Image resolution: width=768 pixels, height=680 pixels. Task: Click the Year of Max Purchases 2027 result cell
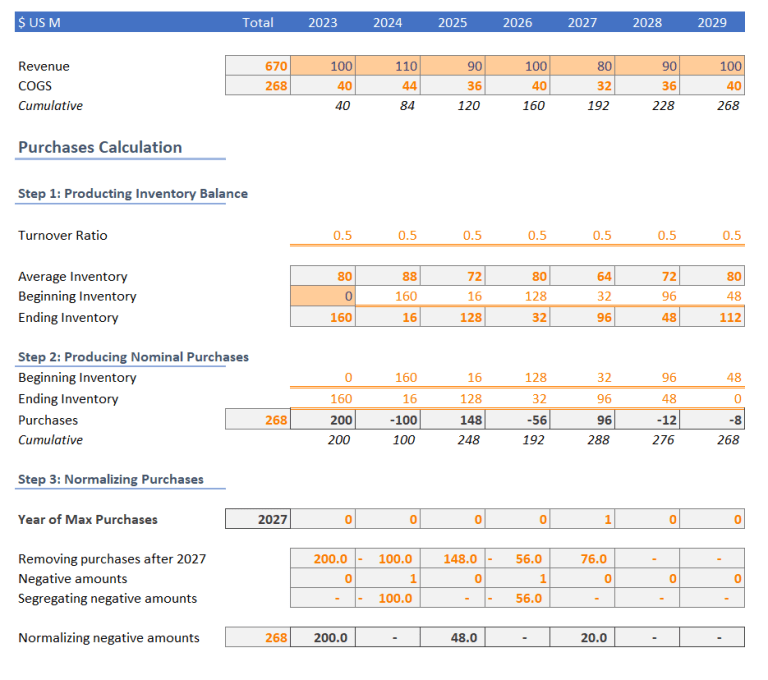coord(258,519)
